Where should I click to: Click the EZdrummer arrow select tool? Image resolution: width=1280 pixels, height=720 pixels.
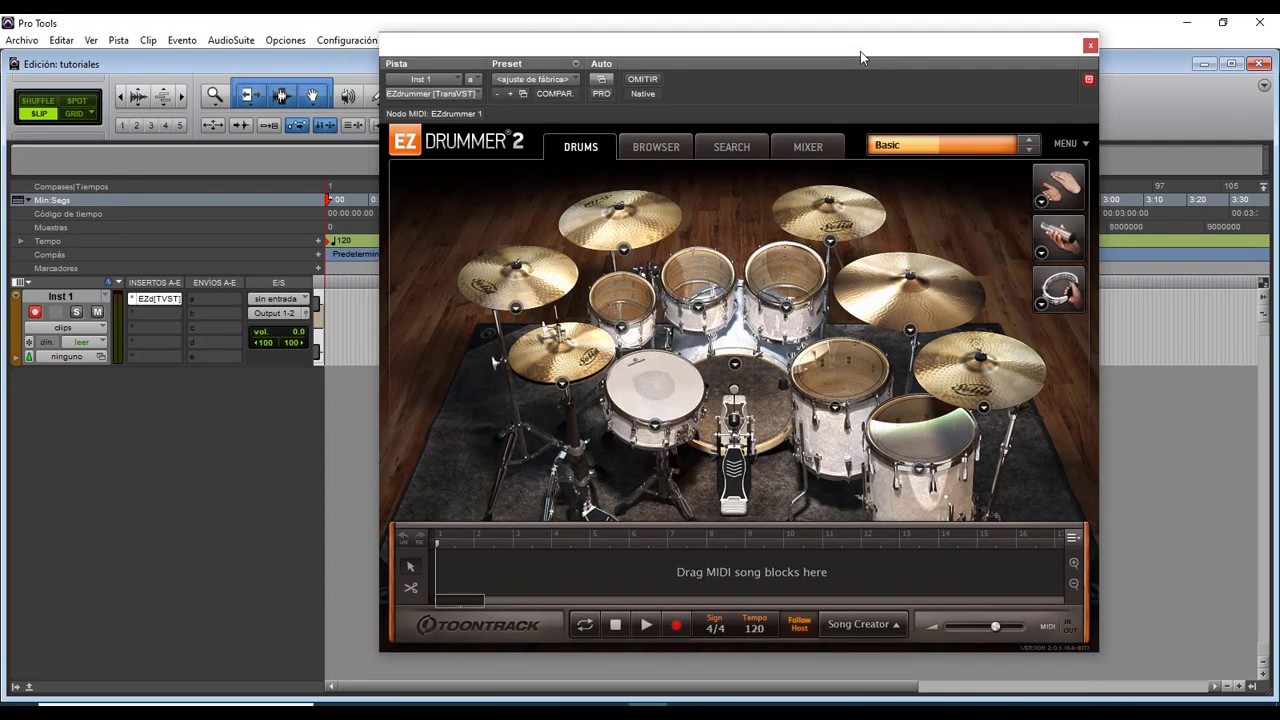pyautogui.click(x=410, y=566)
